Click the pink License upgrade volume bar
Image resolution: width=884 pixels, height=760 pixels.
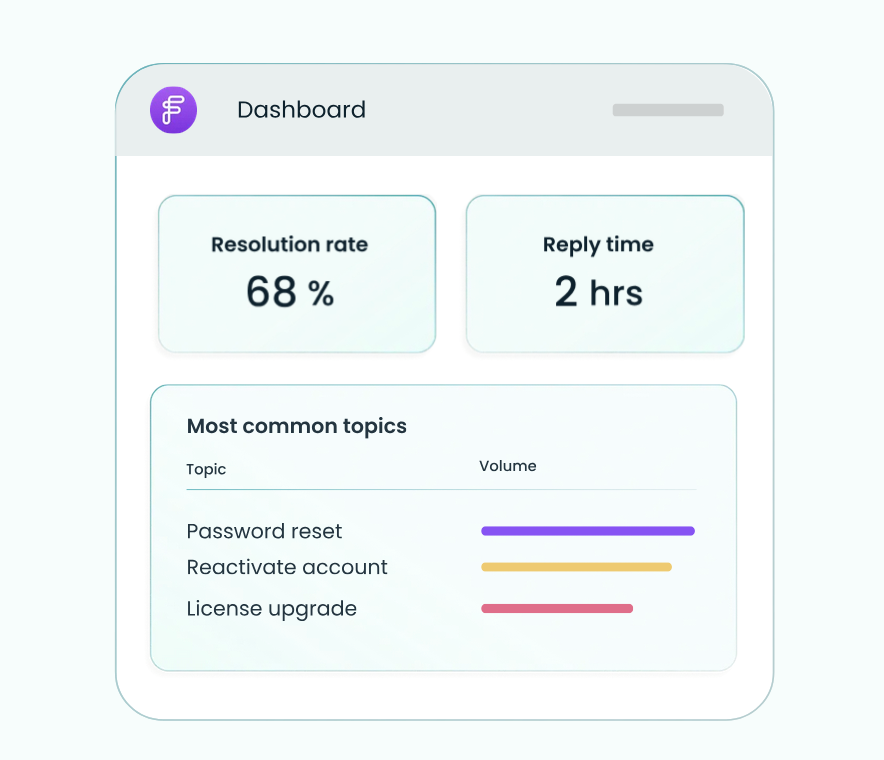(557, 608)
